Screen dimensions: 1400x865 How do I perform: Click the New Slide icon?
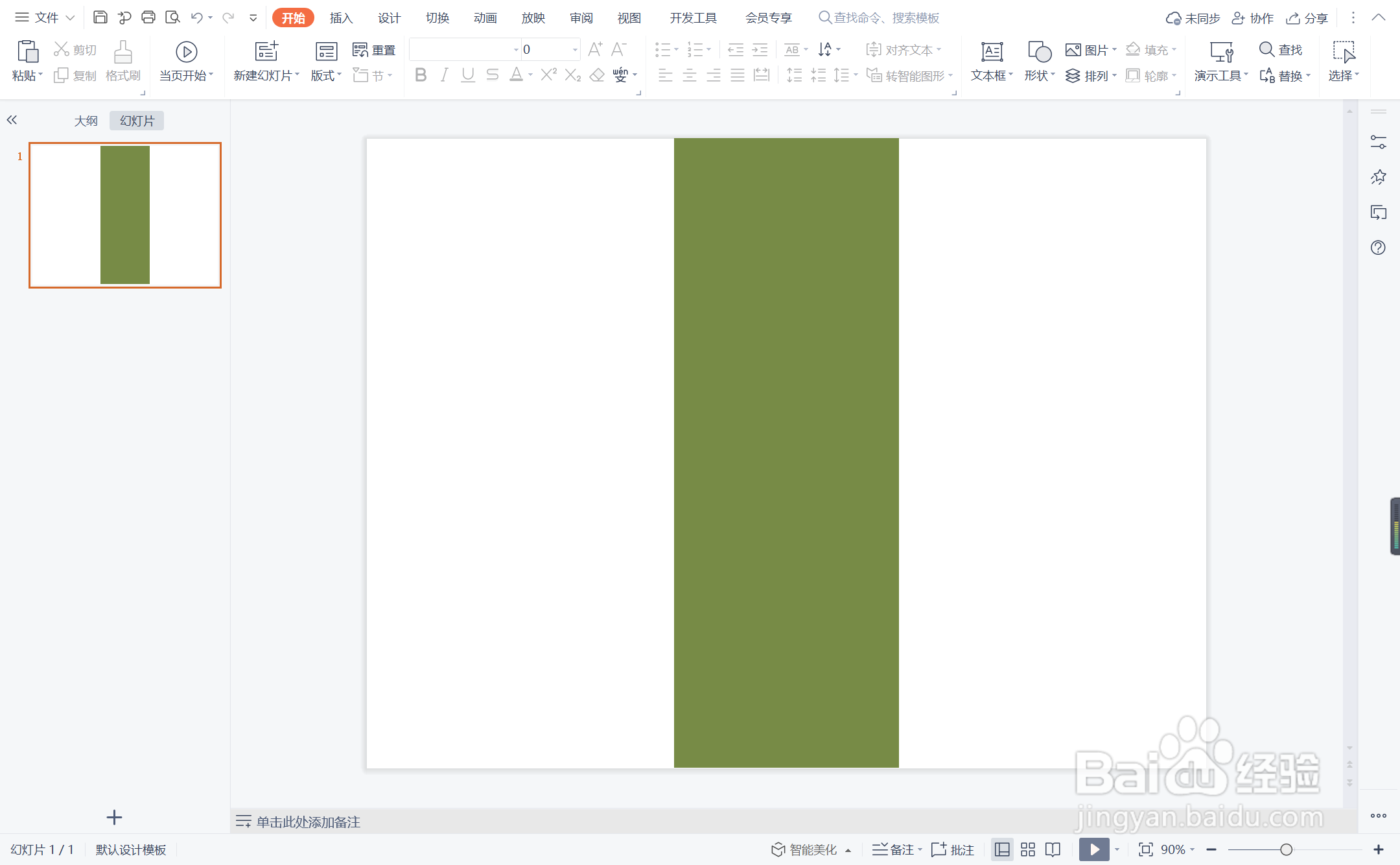tap(266, 51)
